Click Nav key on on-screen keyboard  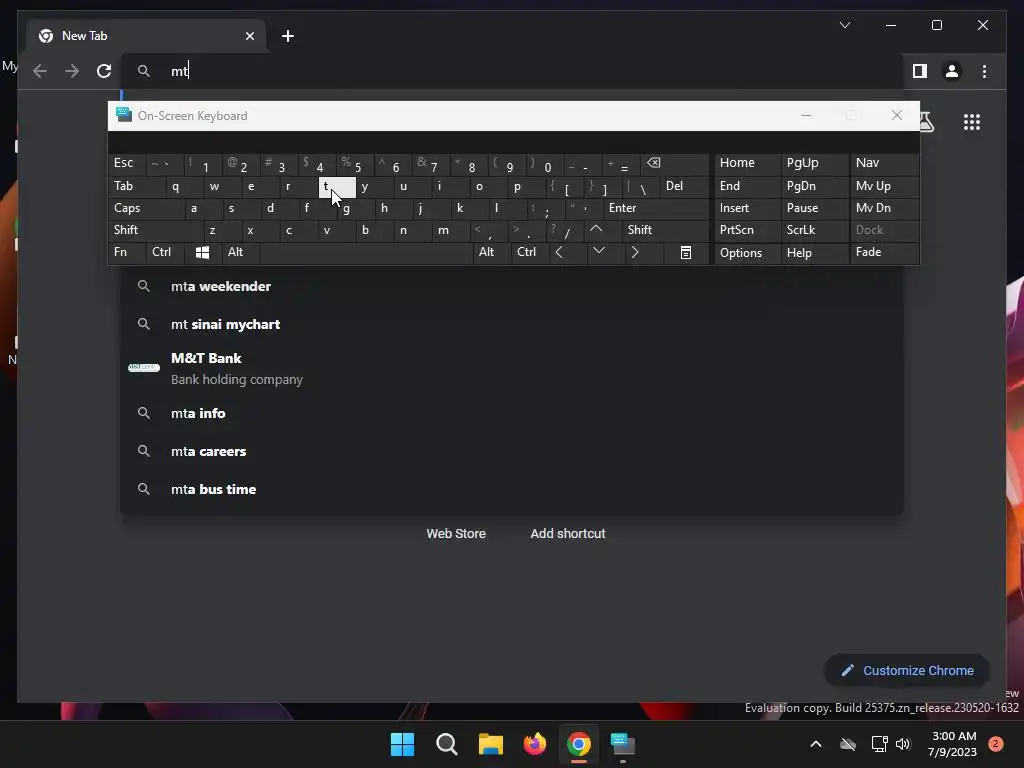point(884,163)
